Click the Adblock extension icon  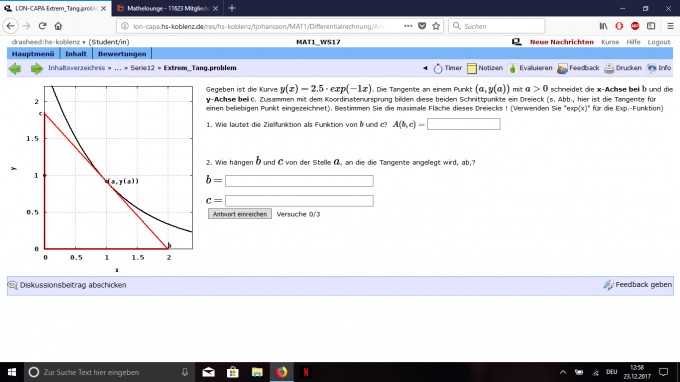point(635,26)
